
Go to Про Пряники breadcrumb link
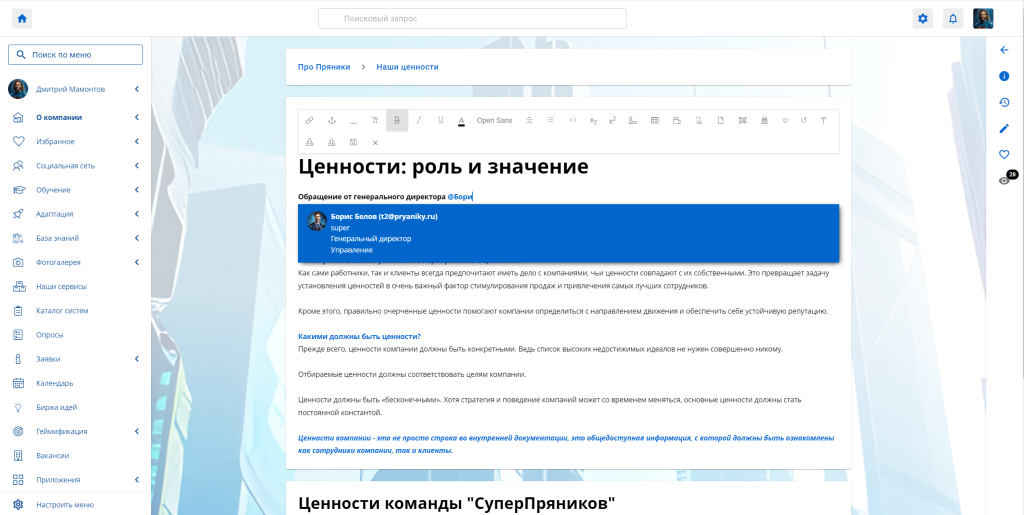click(324, 67)
